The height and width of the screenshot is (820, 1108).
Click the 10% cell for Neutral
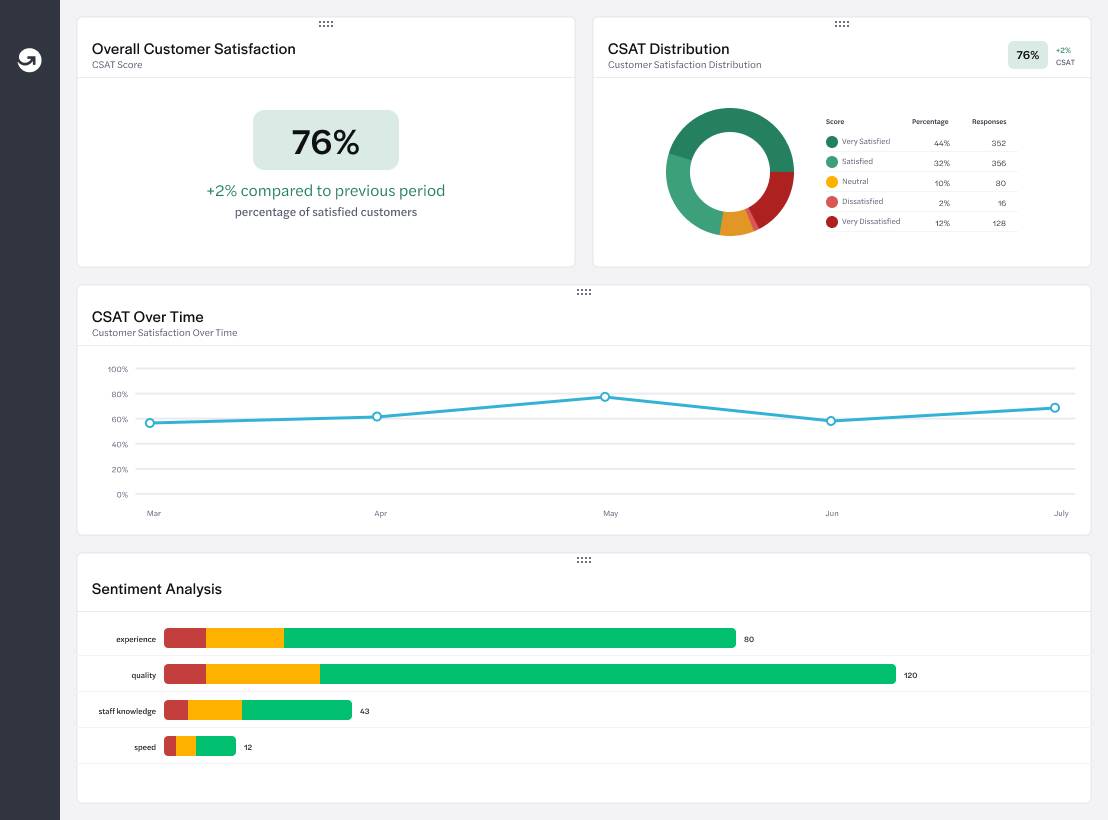(x=942, y=183)
